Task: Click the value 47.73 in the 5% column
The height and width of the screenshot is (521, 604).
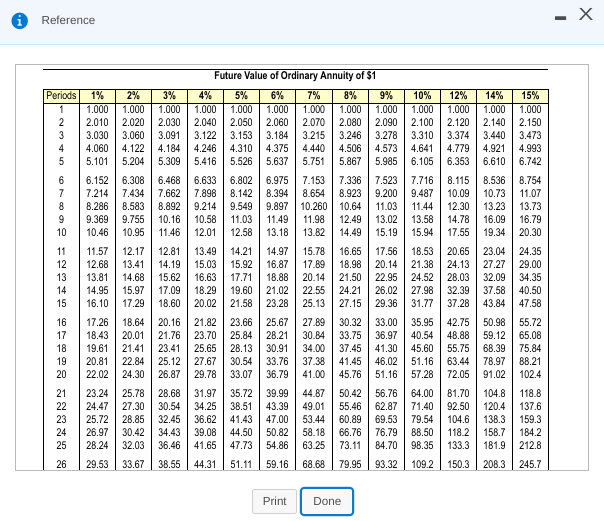Action: pyautogui.click(x=241, y=446)
